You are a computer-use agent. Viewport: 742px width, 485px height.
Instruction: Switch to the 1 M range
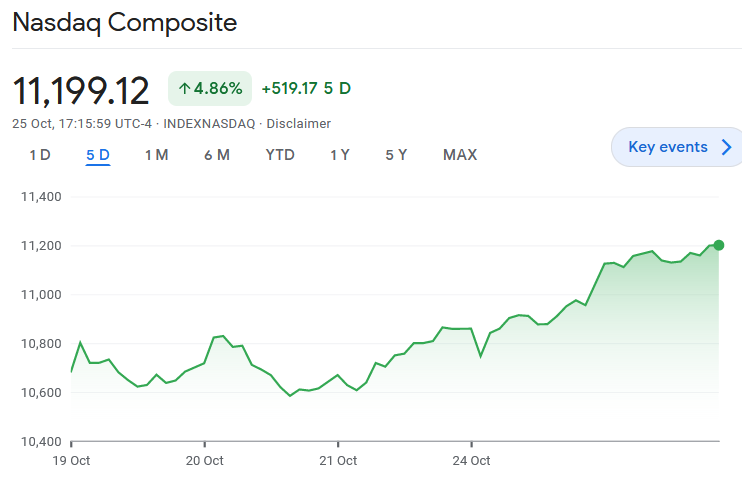[156, 155]
